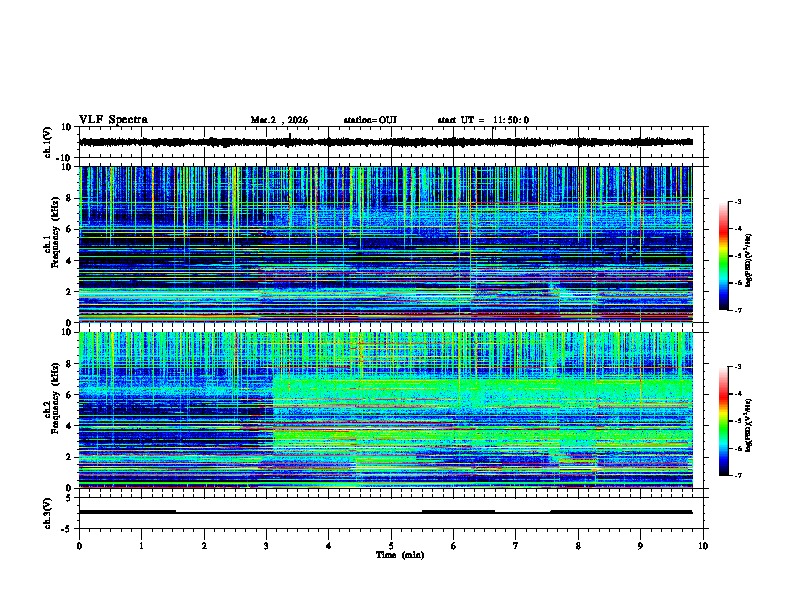
Task: Select the "start UT = 11:50:0" text
Action: [x=483, y=120]
